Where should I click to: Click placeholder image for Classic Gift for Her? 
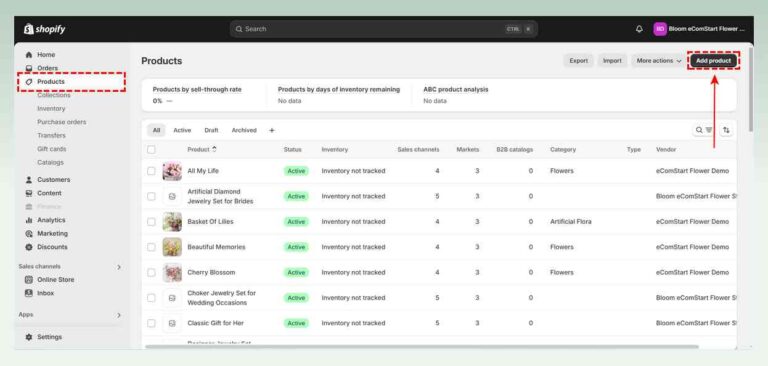pos(172,323)
